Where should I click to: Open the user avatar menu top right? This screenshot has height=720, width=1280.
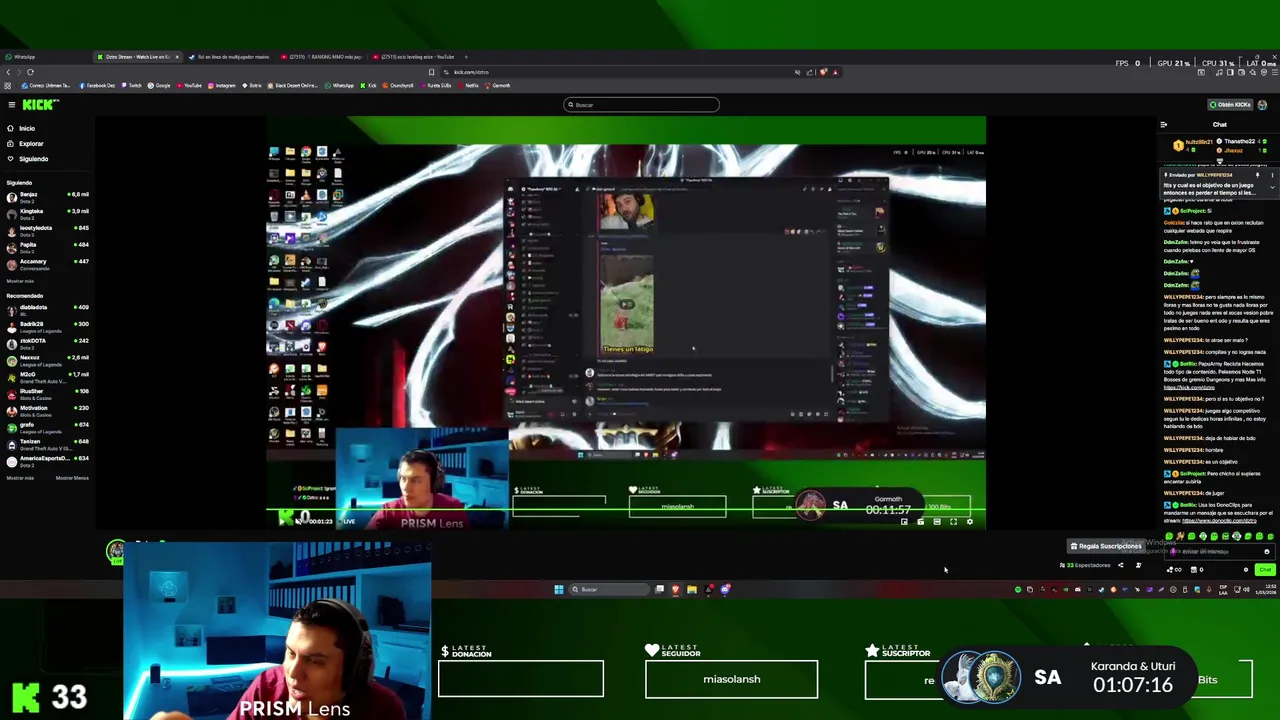click(x=1262, y=104)
